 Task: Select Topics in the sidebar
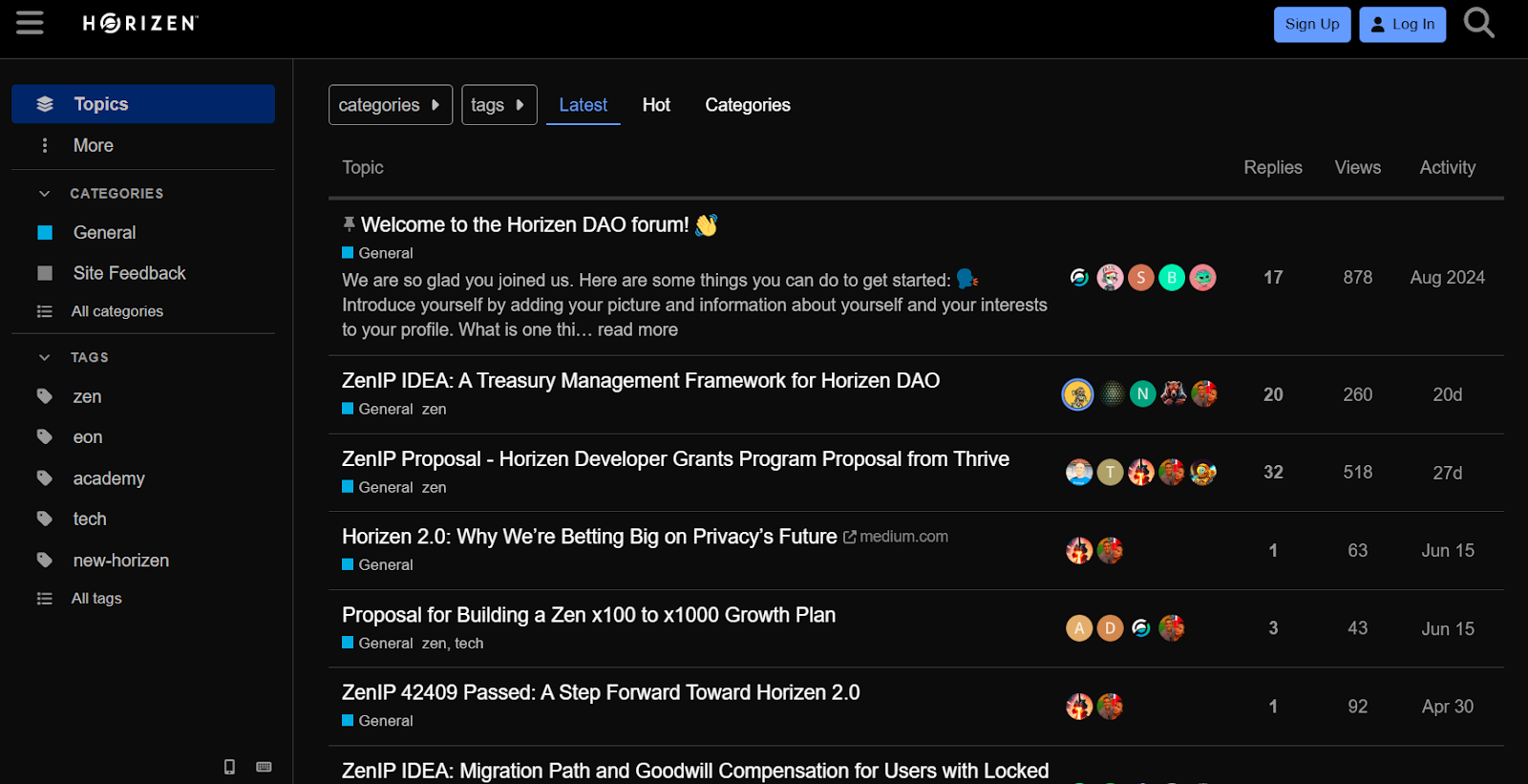(143, 104)
